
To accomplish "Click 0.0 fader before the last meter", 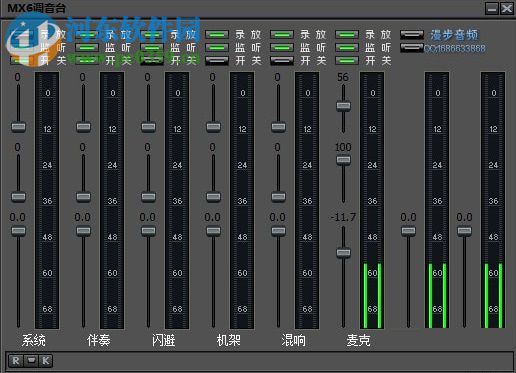I will click(x=464, y=231).
